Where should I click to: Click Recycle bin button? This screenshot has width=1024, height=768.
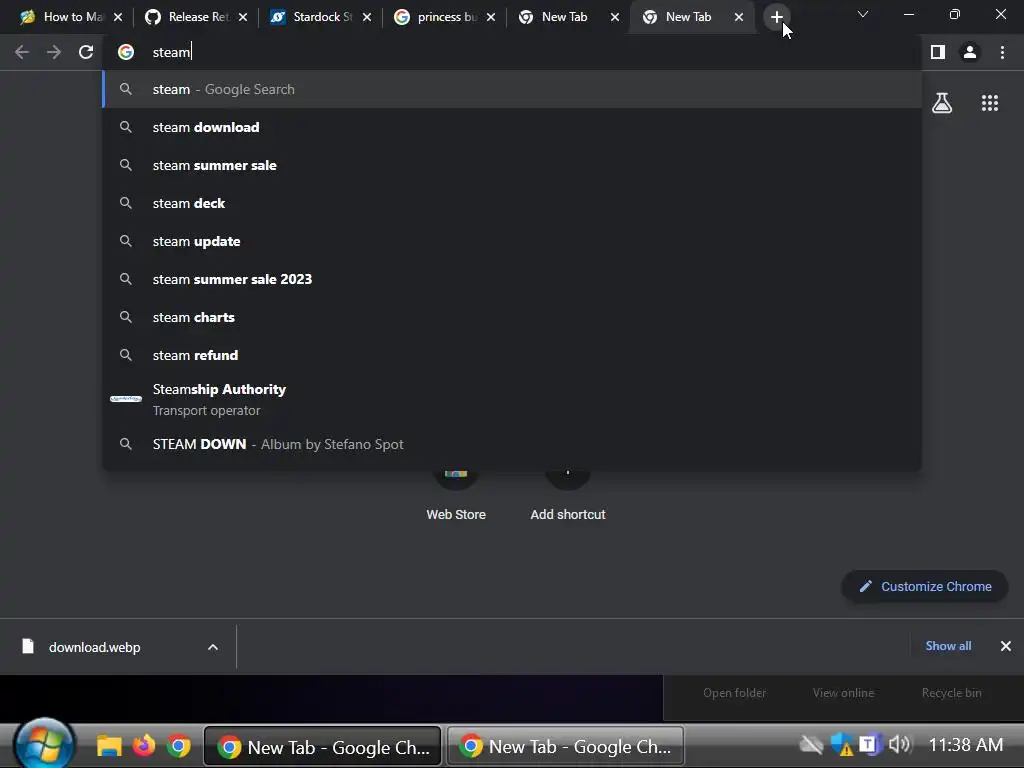(x=952, y=693)
